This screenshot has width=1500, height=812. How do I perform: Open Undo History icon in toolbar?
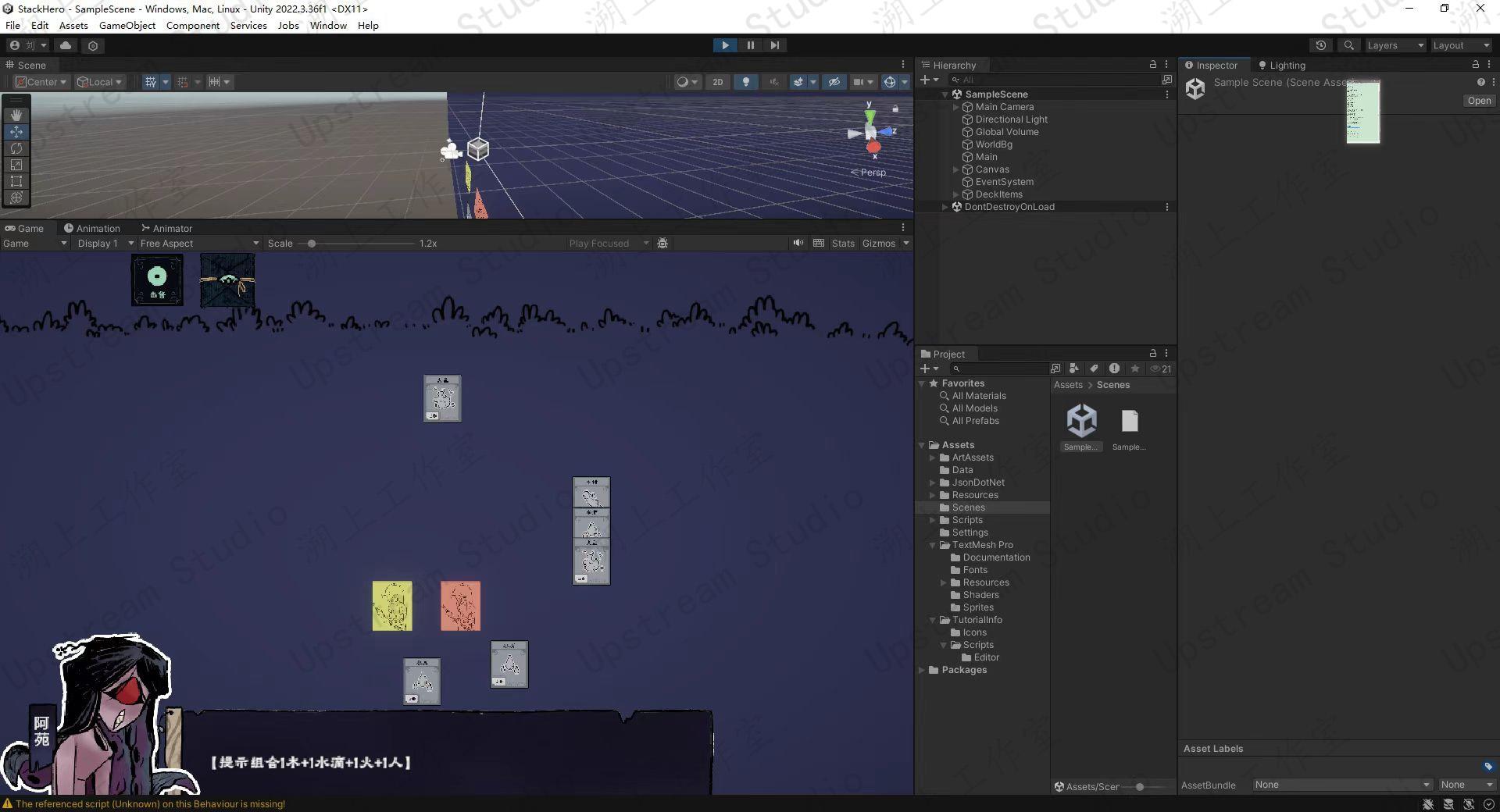tap(1320, 45)
